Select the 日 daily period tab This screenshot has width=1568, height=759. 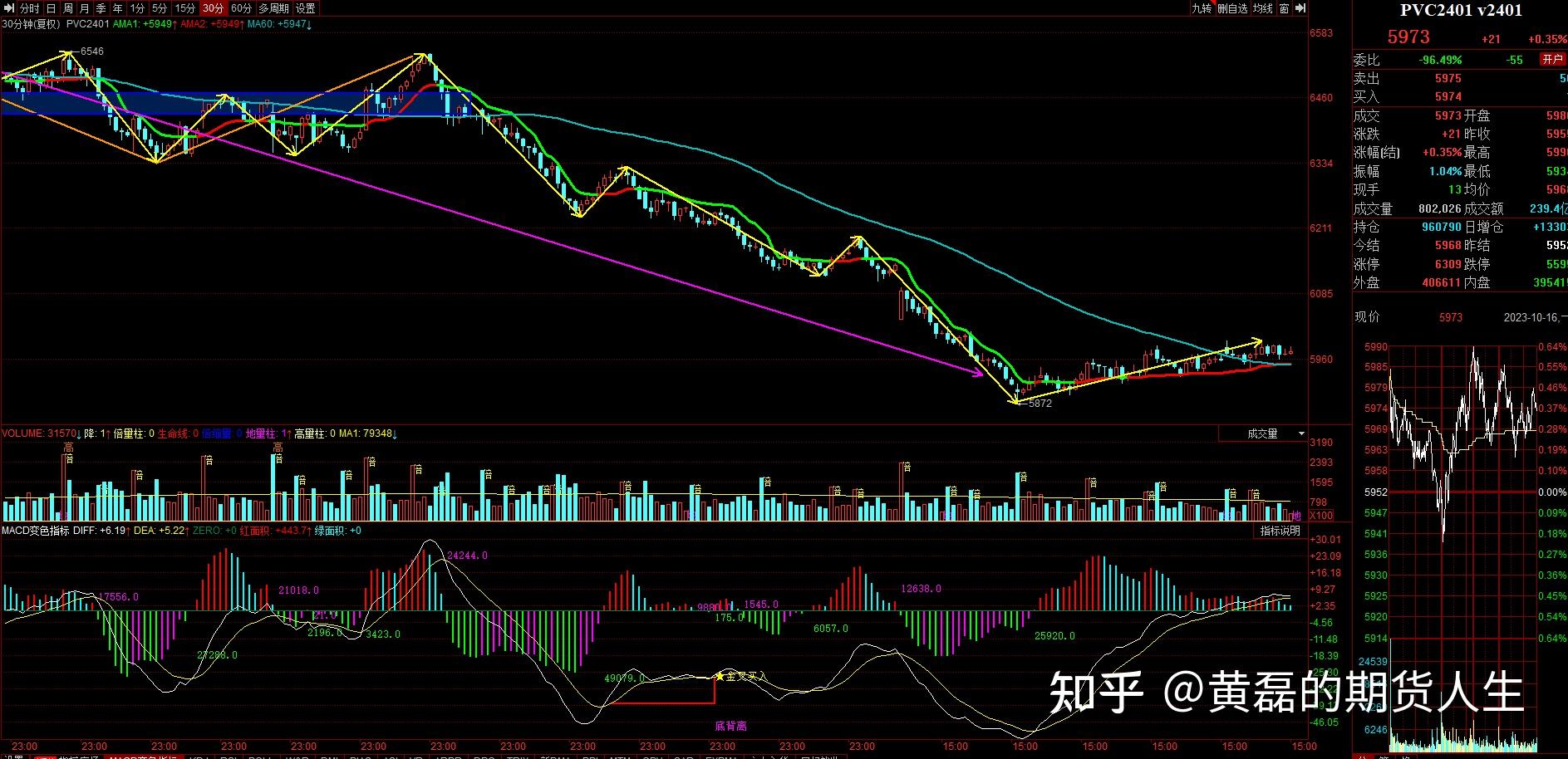point(52,8)
